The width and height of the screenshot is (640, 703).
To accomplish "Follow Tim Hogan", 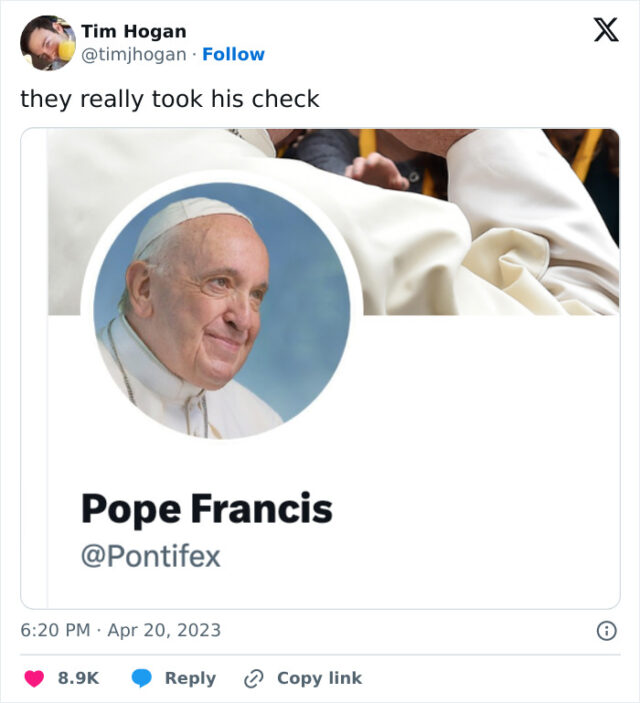I will tap(233, 54).
